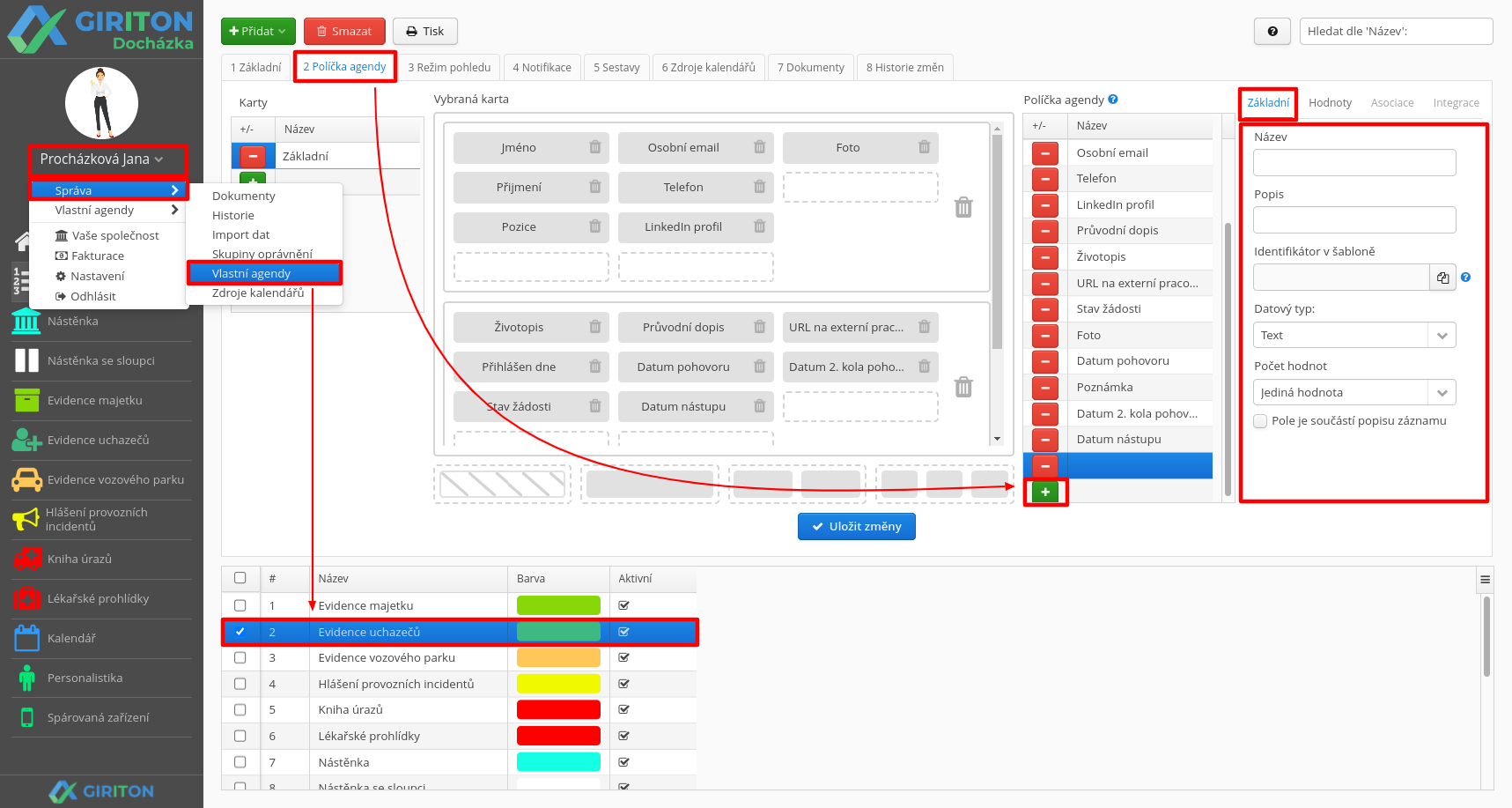Check the Kniha úrazů row checkbox
This screenshot has width=1512, height=808.
pyautogui.click(x=240, y=709)
